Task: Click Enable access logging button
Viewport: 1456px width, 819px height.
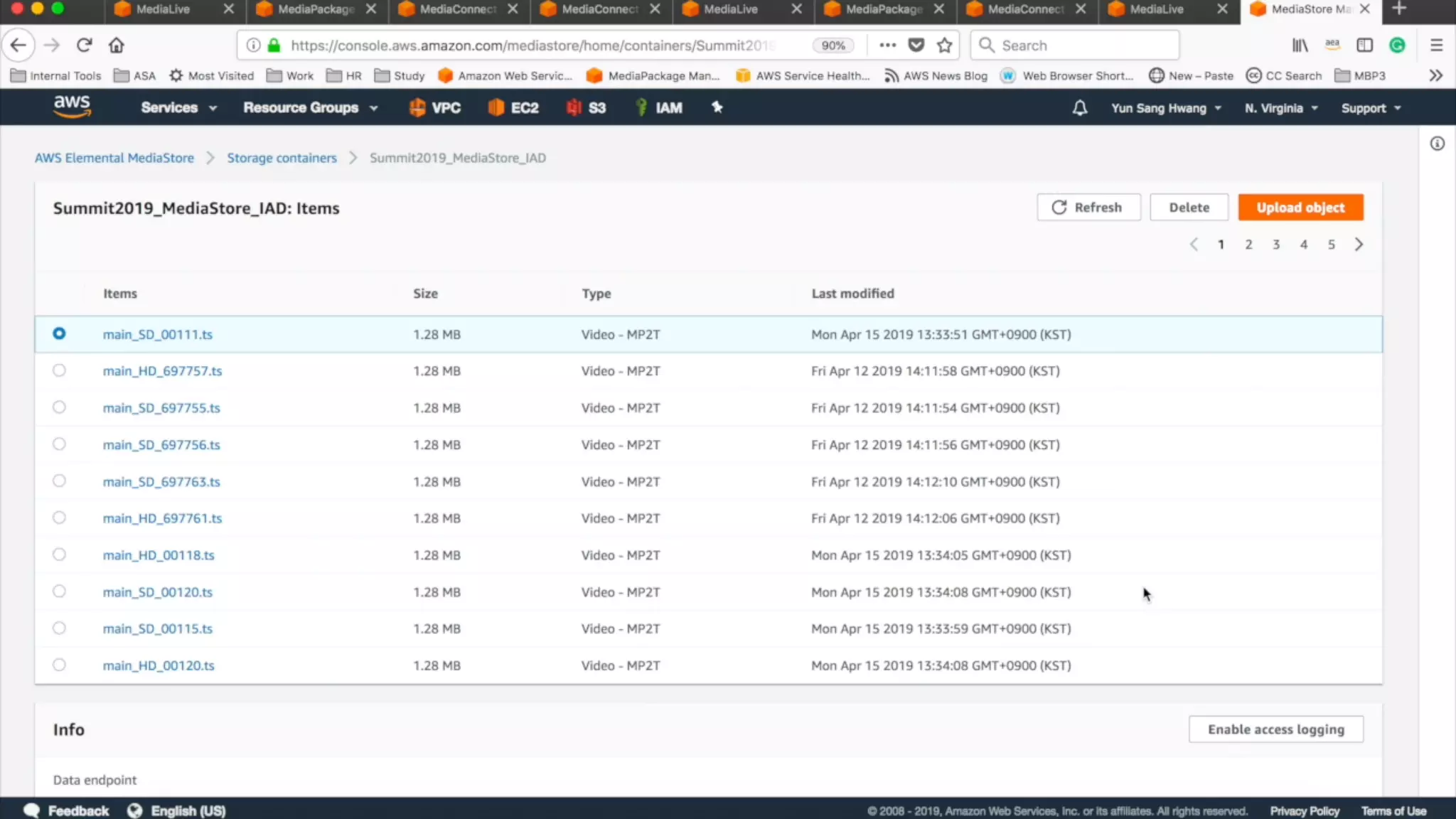Action: [x=1275, y=729]
